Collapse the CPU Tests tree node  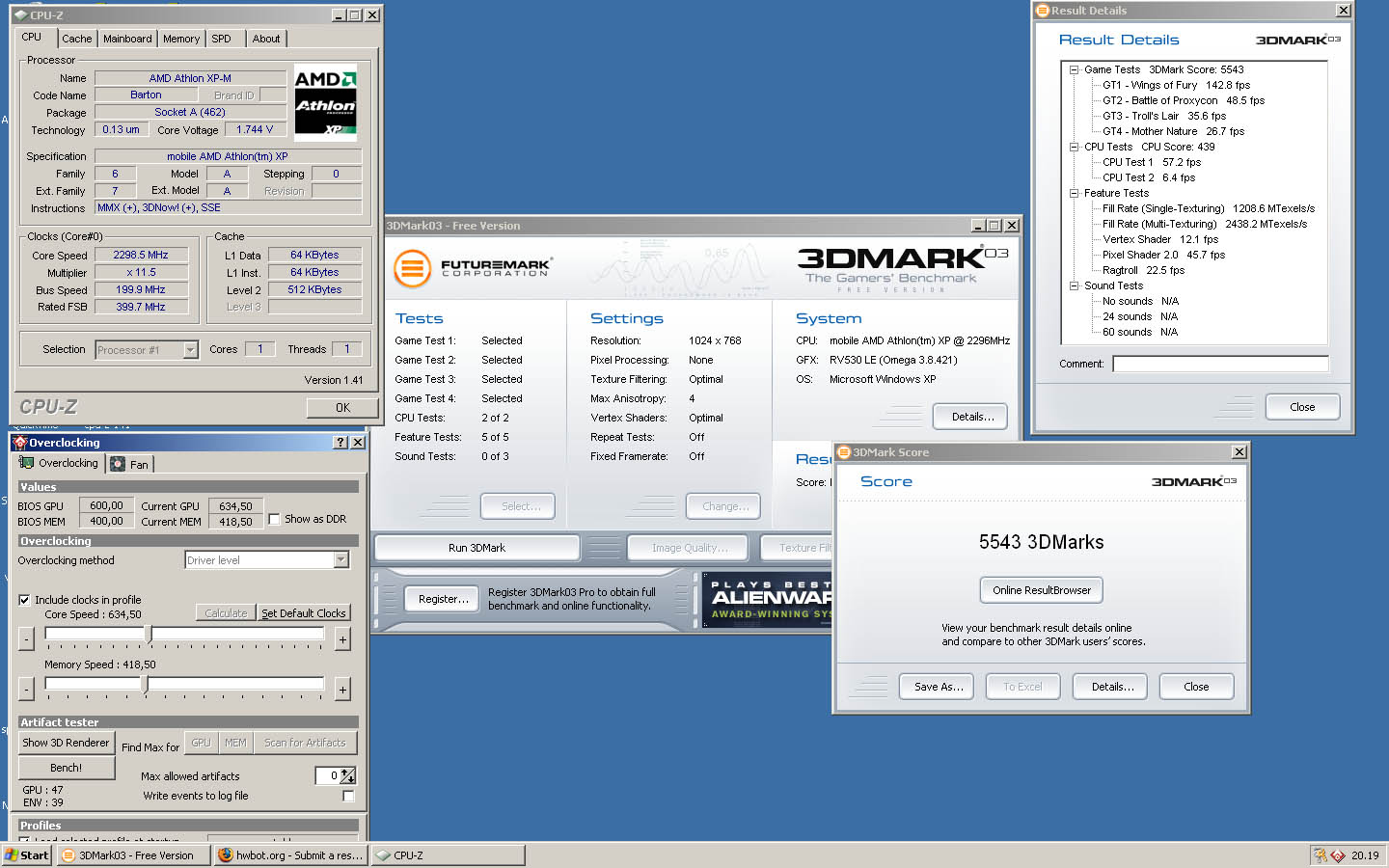click(x=1074, y=147)
